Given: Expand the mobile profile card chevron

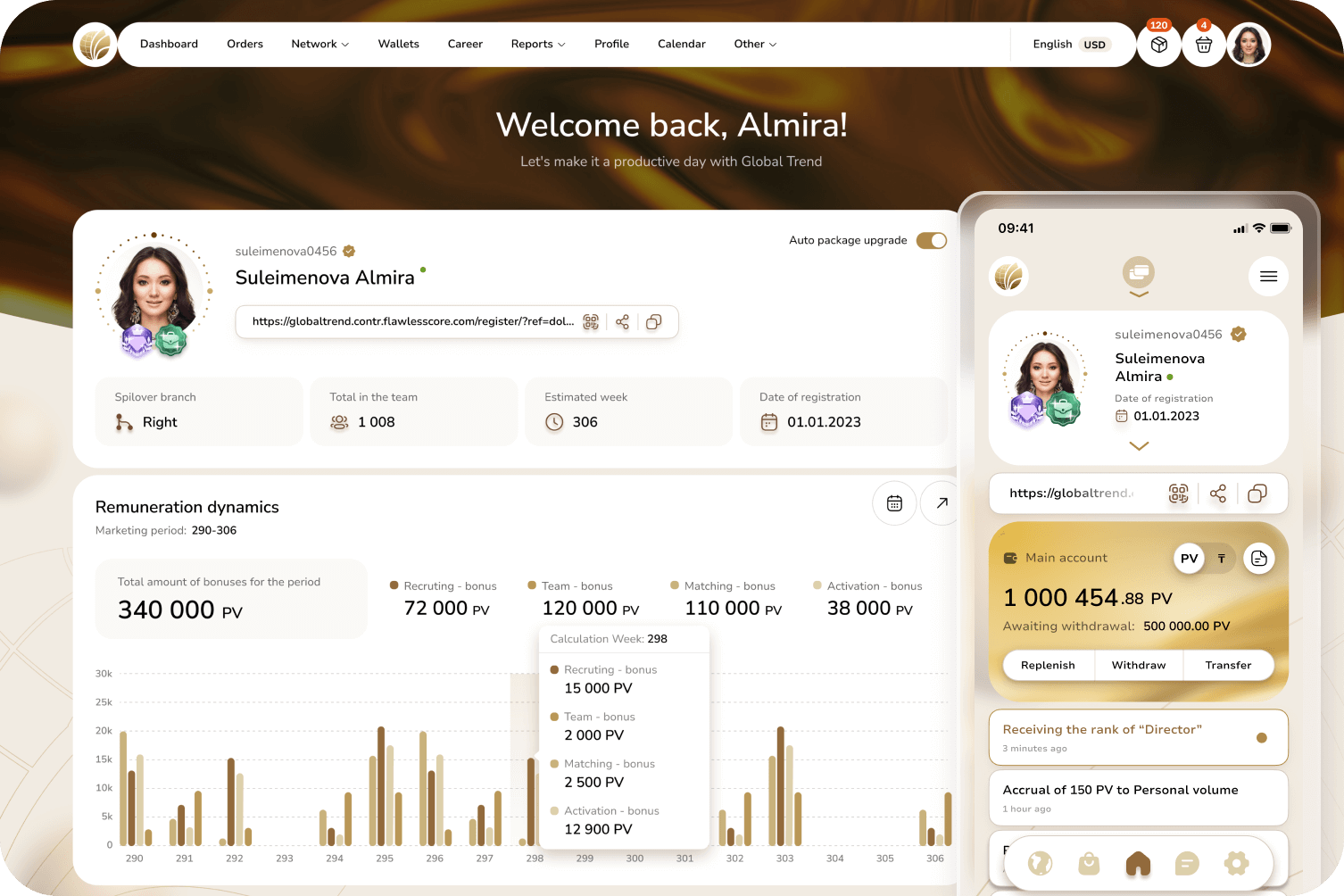Looking at the screenshot, I should (1139, 445).
